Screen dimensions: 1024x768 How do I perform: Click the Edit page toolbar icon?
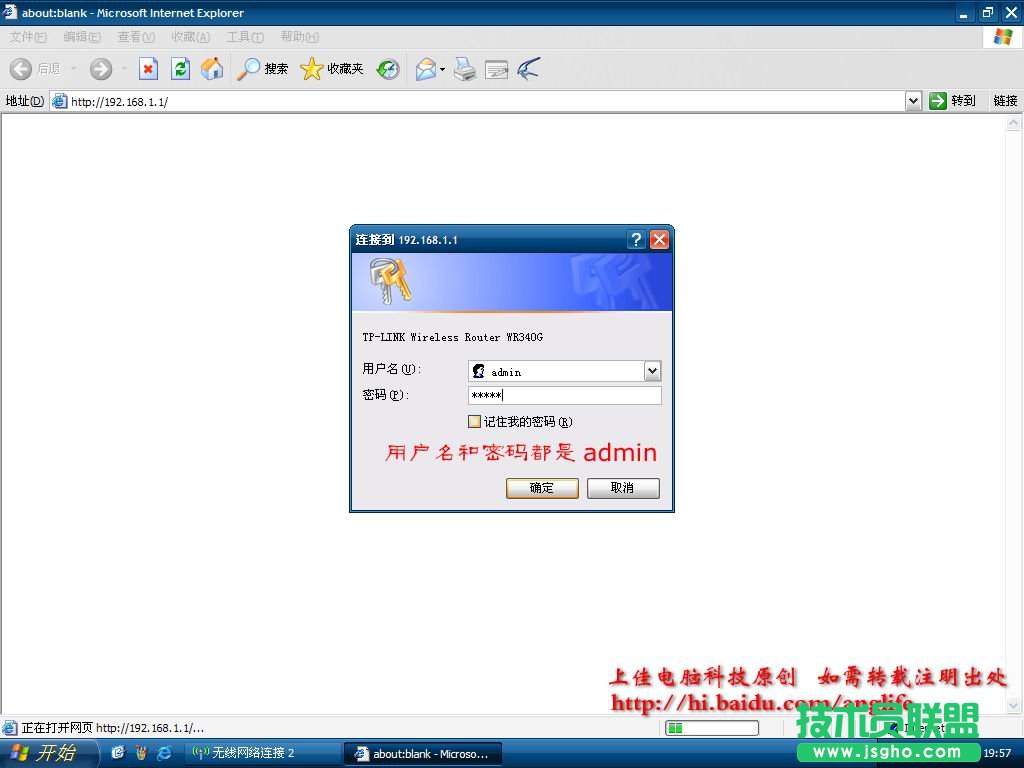(x=496, y=69)
